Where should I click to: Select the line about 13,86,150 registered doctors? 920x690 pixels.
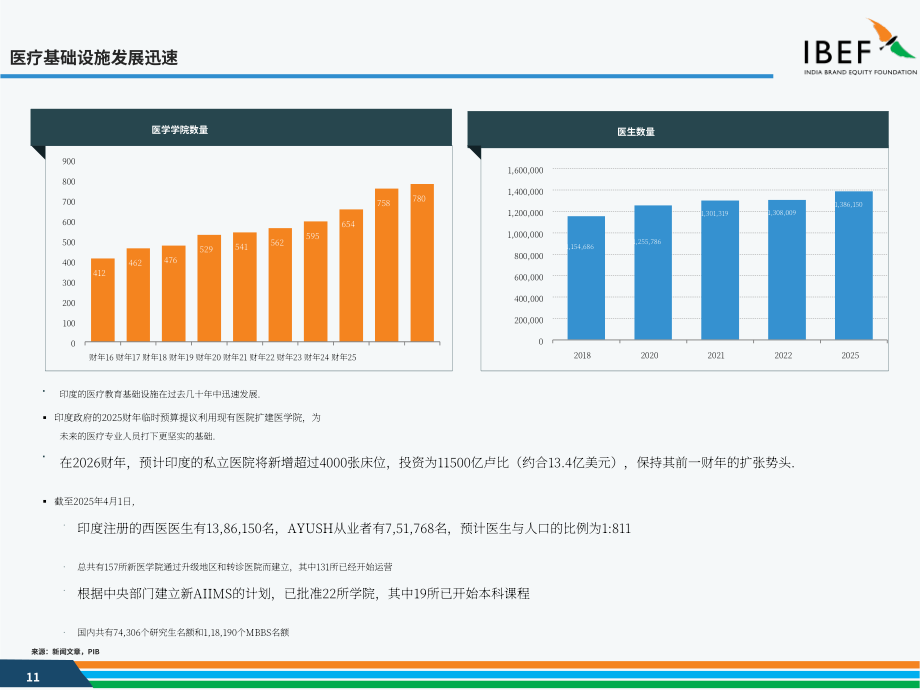click(x=354, y=529)
